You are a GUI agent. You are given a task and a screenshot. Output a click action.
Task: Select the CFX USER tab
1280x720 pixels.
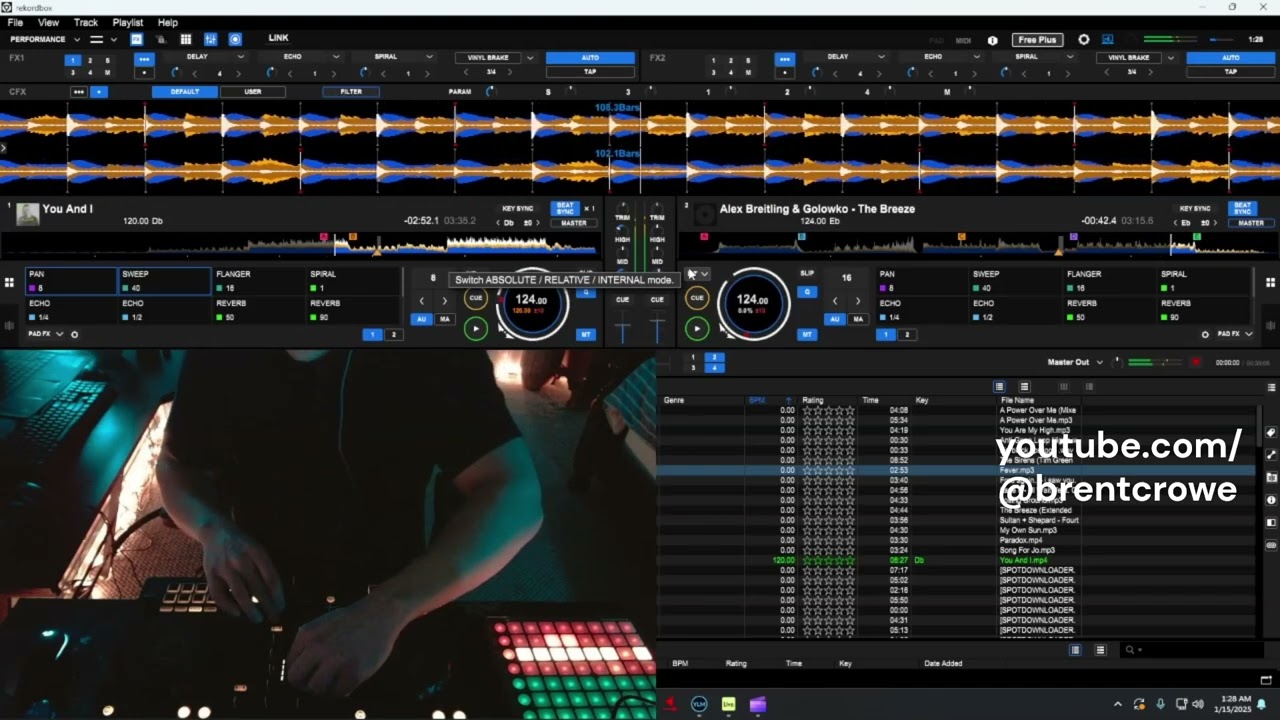click(x=253, y=92)
